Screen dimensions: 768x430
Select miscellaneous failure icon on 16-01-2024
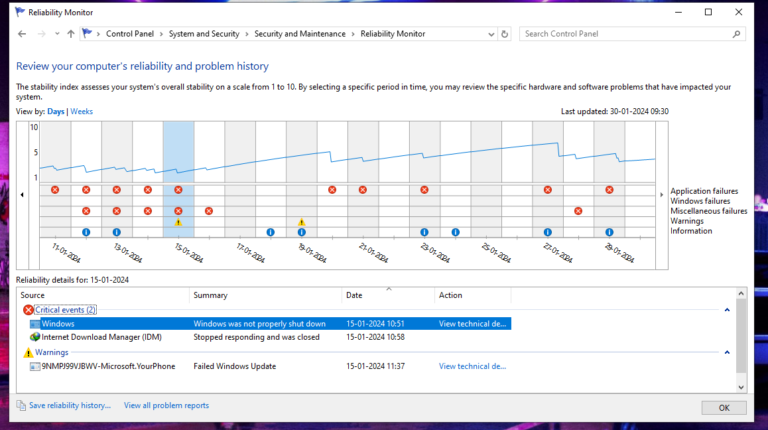pyautogui.click(x=209, y=211)
